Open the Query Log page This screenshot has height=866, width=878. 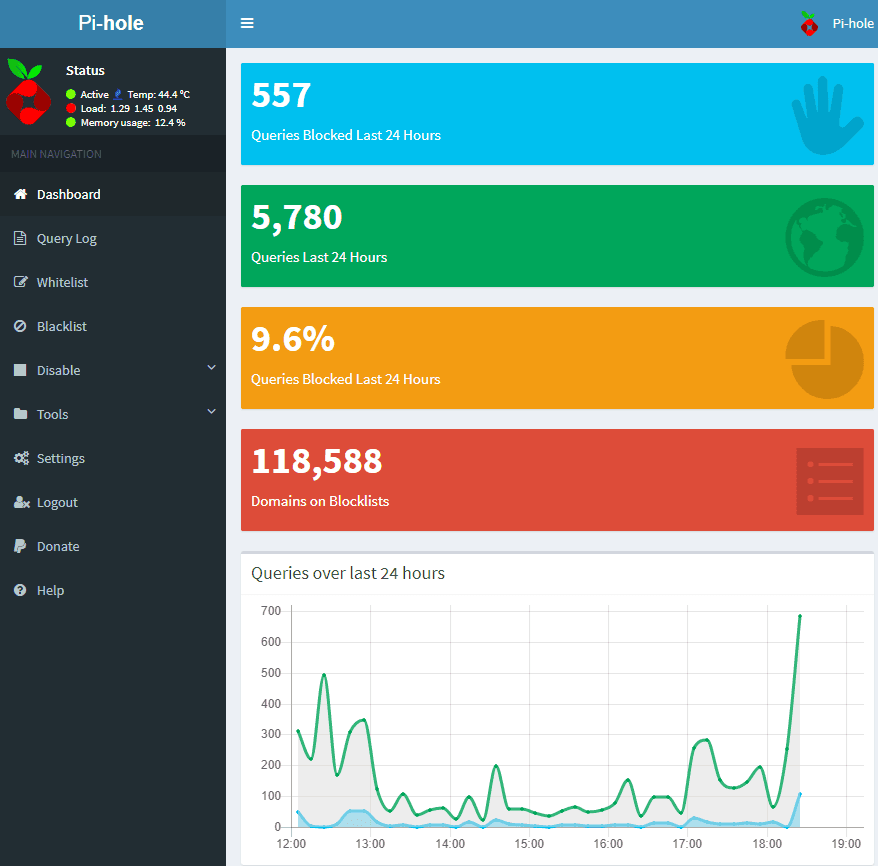[113, 238]
